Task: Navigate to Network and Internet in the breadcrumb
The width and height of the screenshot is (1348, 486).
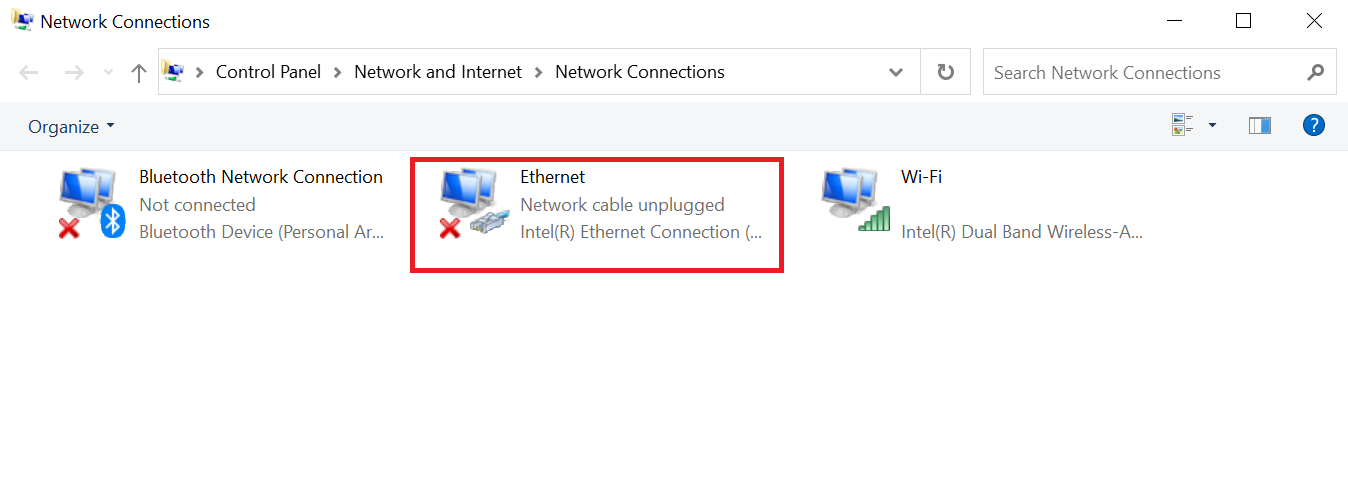Action: [x=438, y=72]
